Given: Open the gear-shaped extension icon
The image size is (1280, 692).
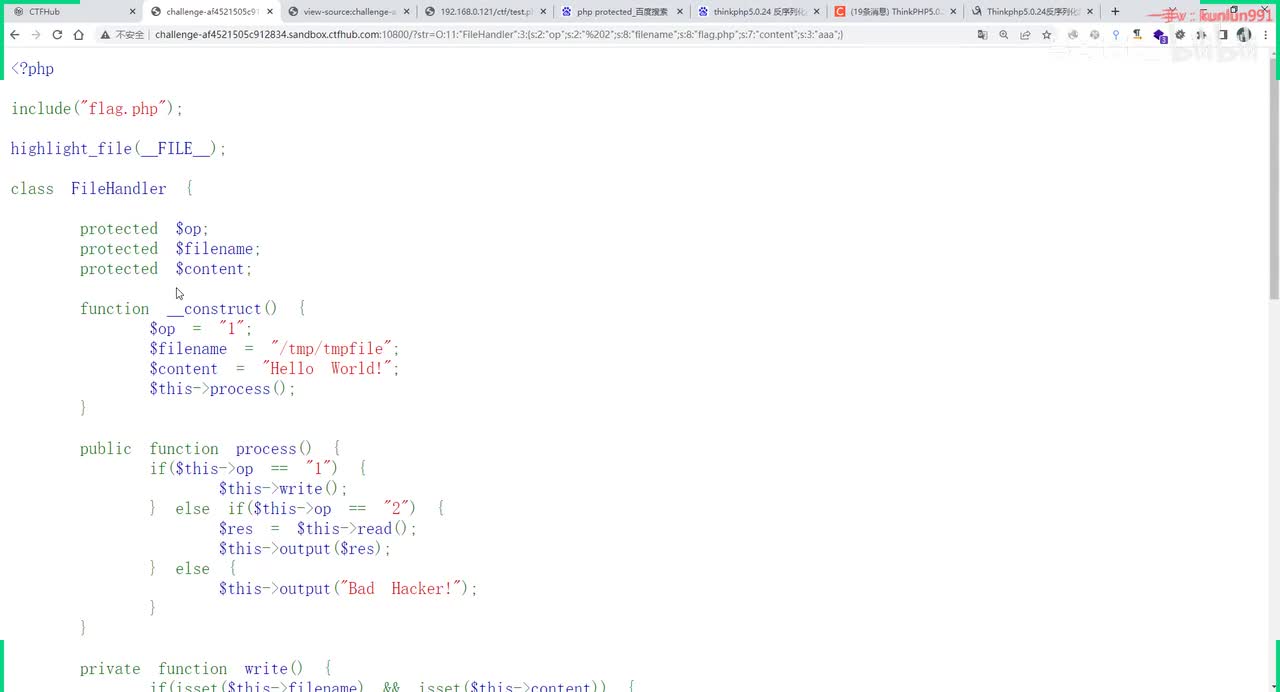Looking at the screenshot, I should pos(1180,34).
